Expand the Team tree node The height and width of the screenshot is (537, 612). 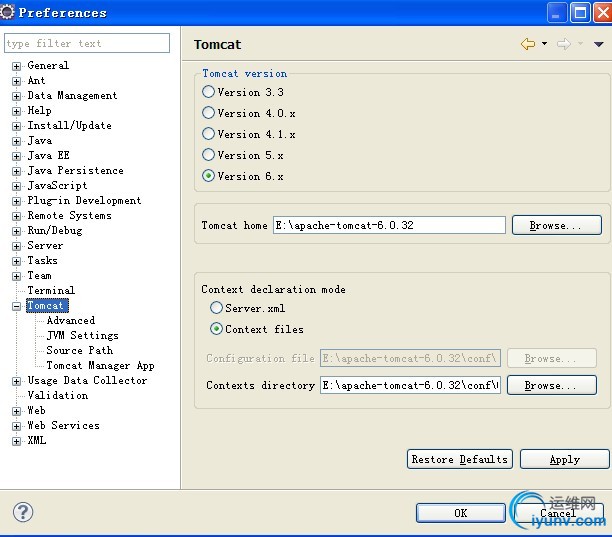pyautogui.click(x=16, y=276)
